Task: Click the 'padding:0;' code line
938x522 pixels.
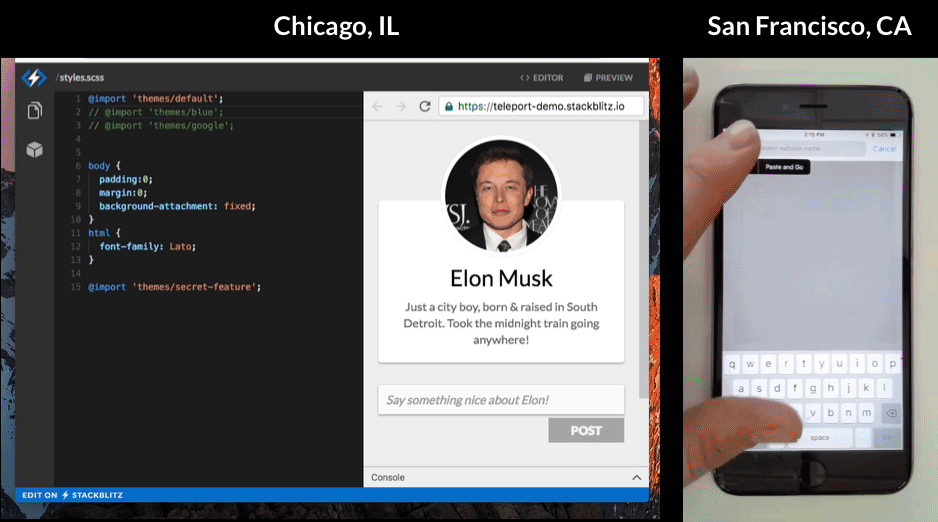Action: pos(126,179)
